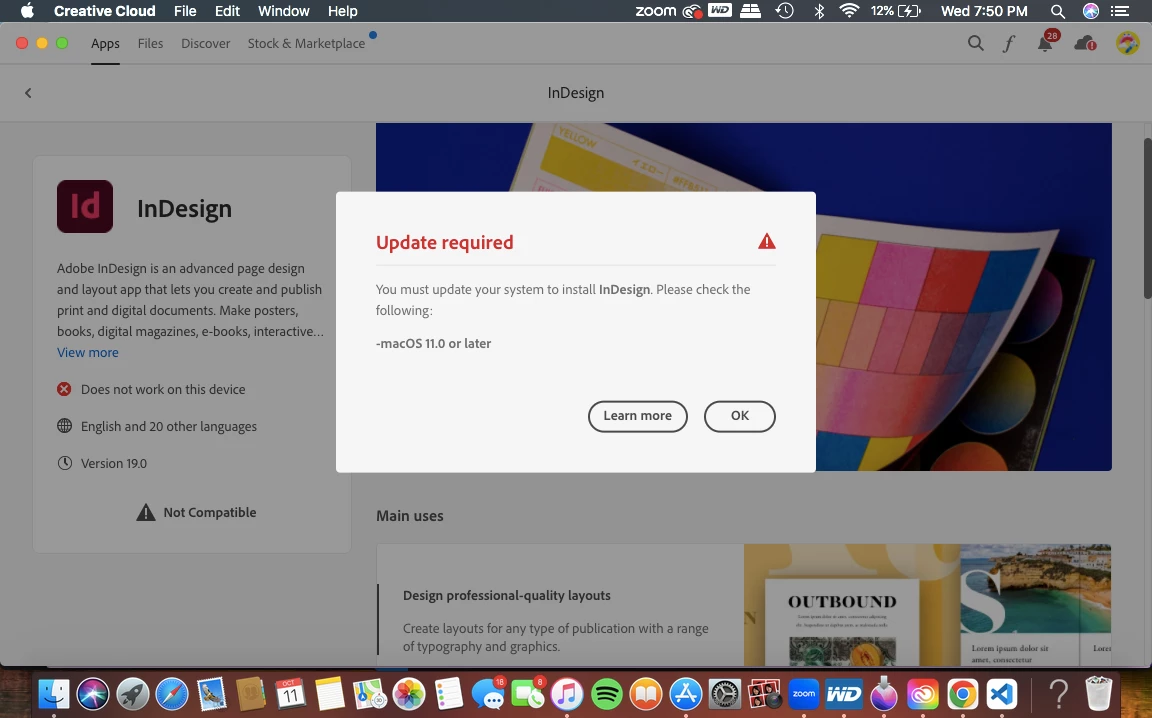Open the File menu
This screenshot has height=718, width=1152.
[185, 11]
